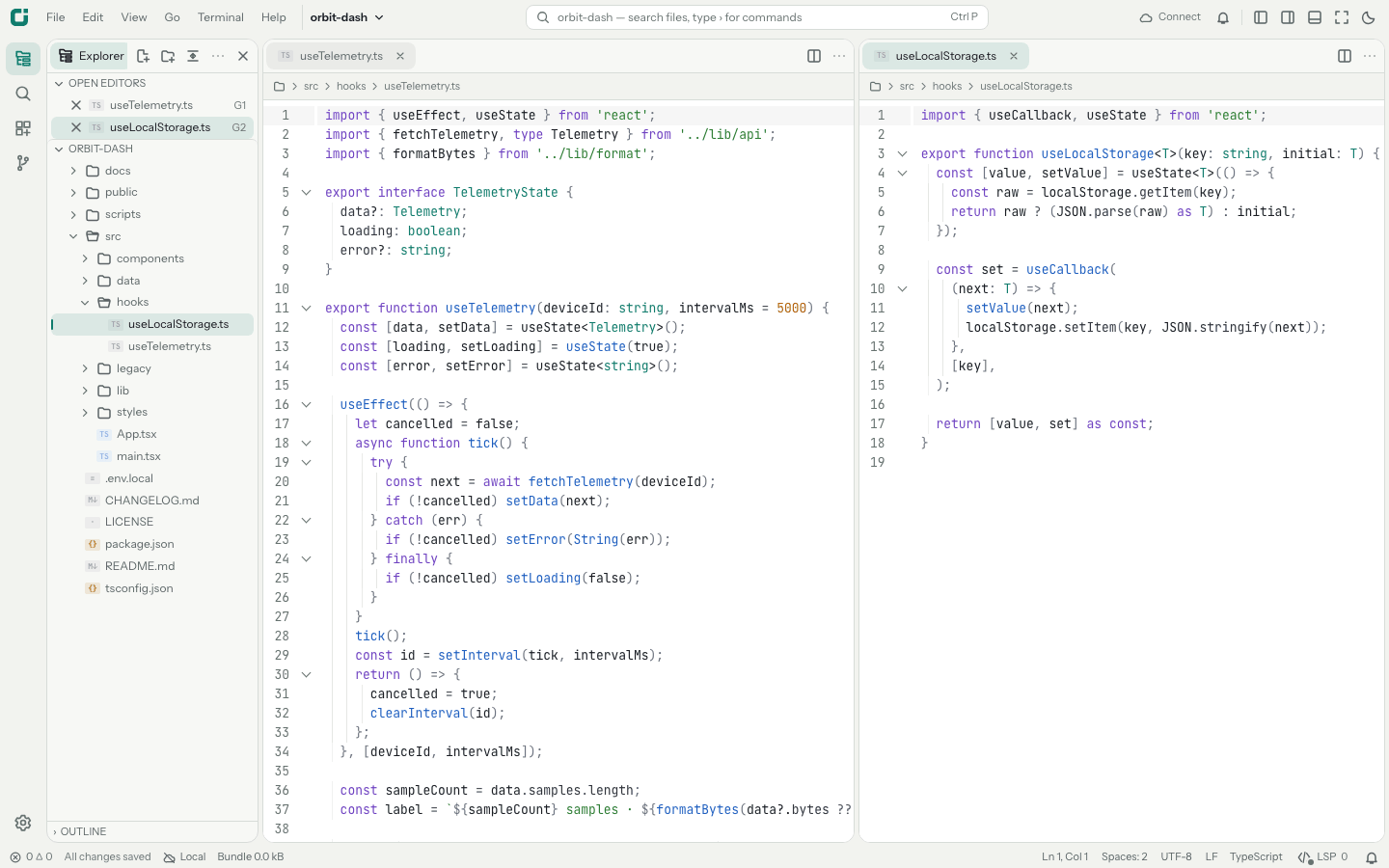Click the app logo icon
Image resolution: width=1389 pixels, height=868 pixels.
pyautogui.click(x=19, y=17)
